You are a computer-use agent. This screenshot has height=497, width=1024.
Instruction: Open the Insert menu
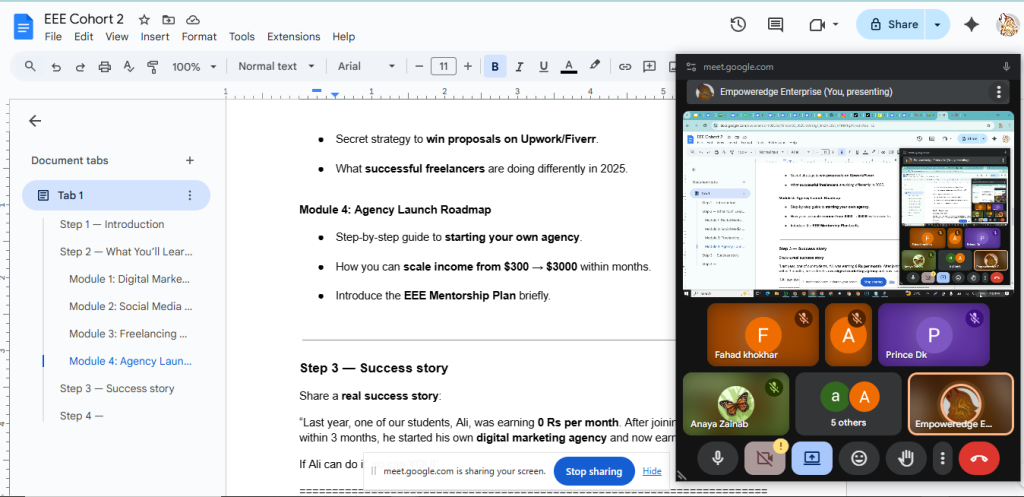(x=155, y=37)
